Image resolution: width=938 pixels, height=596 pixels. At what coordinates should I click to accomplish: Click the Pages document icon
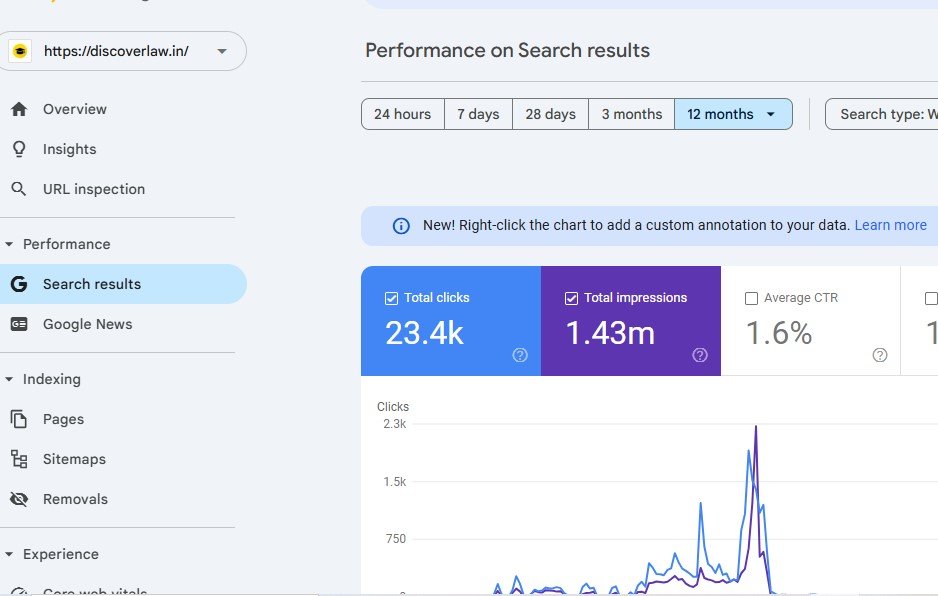point(19,419)
